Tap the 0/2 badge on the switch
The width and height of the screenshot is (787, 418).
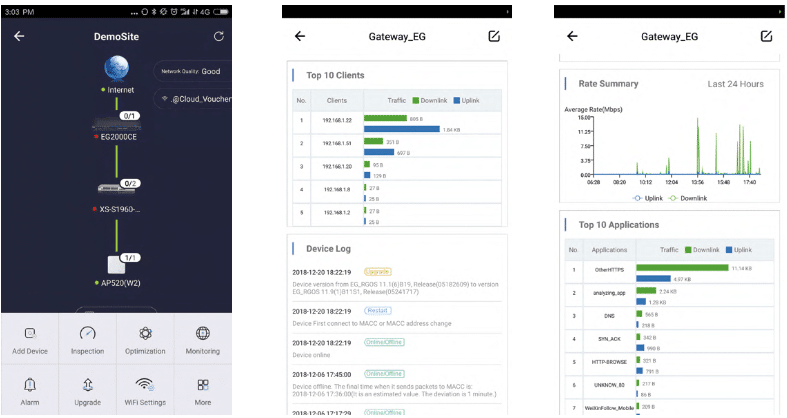130,184
